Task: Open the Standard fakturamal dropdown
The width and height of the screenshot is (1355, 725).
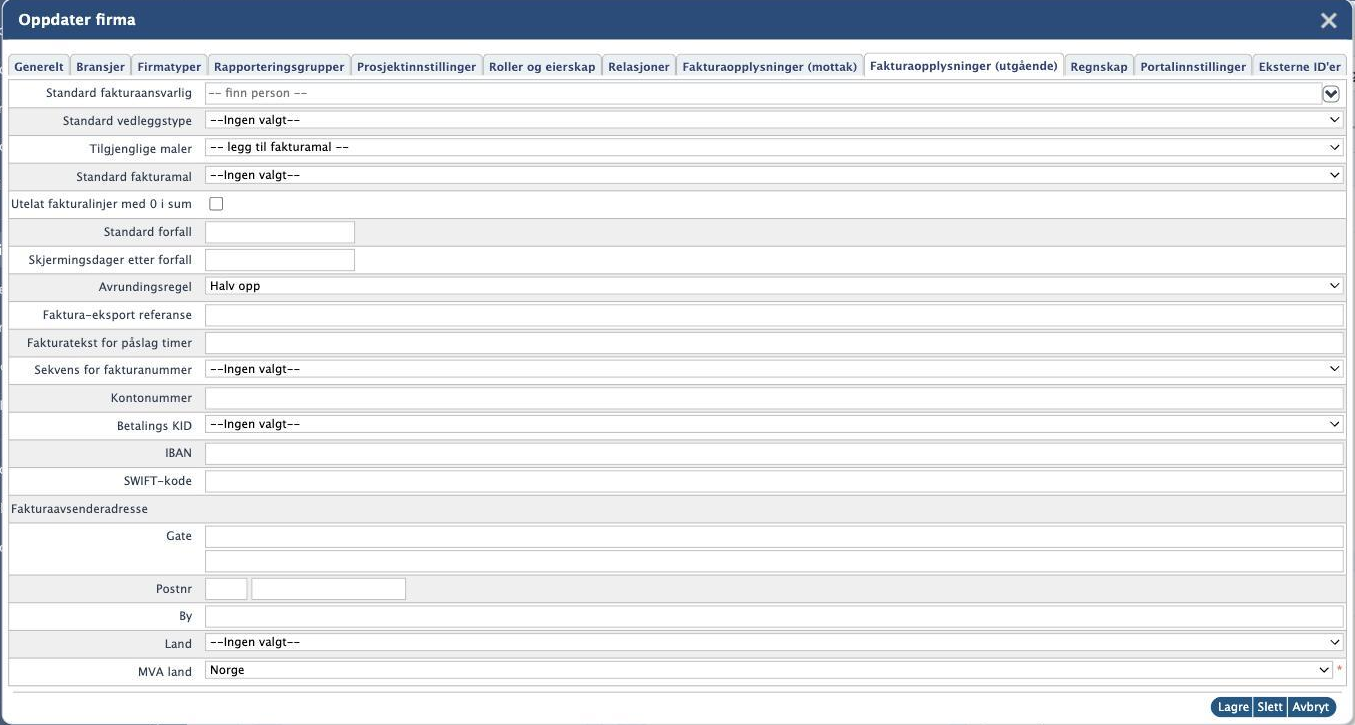Action: (774, 175)
